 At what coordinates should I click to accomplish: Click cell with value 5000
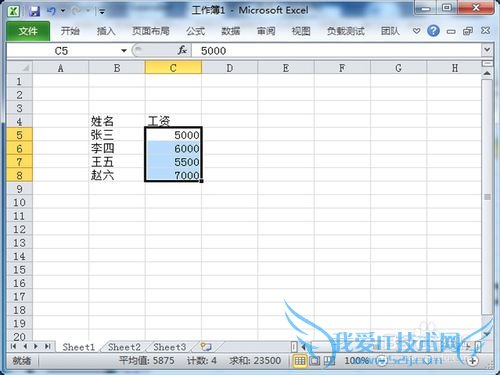(x=173, y=135)
